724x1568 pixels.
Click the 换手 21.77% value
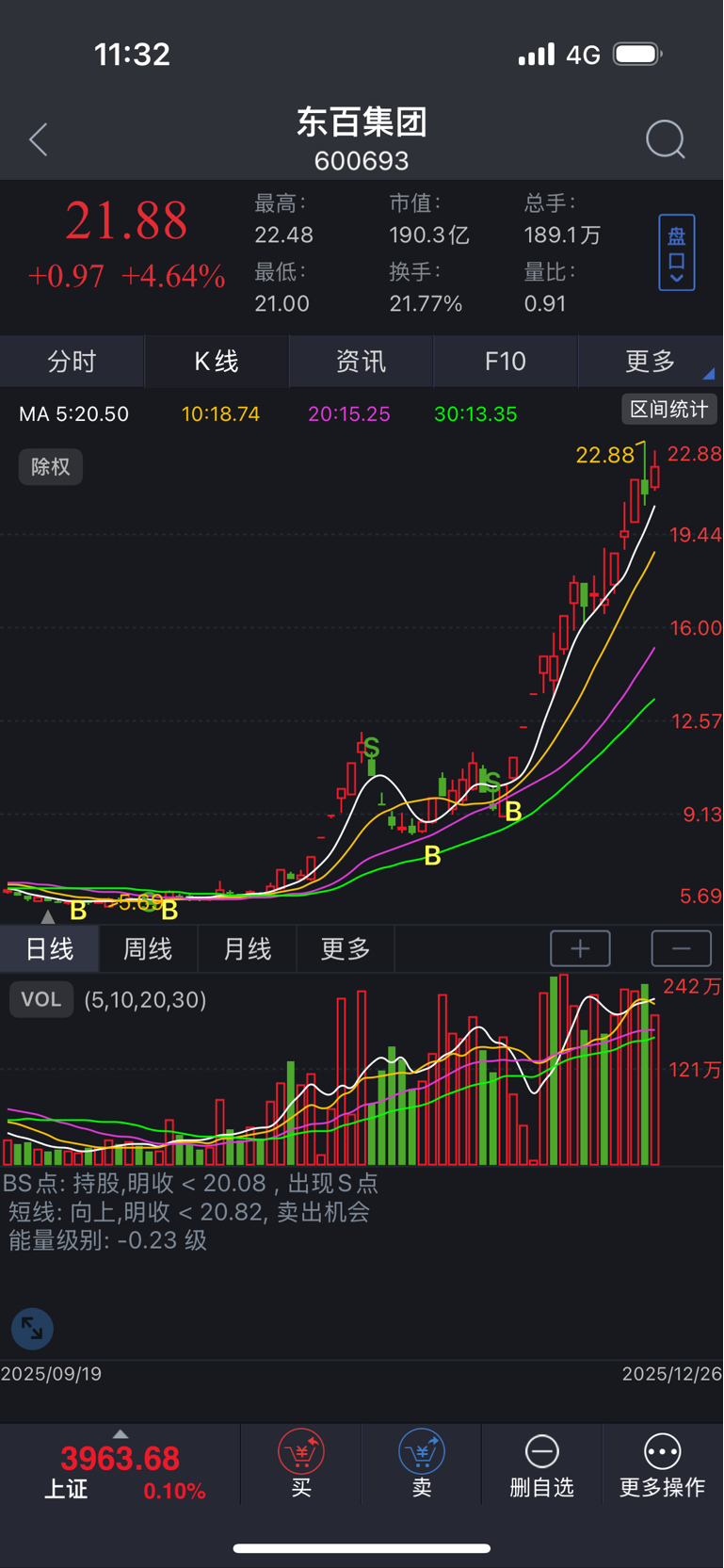(426, 303)
